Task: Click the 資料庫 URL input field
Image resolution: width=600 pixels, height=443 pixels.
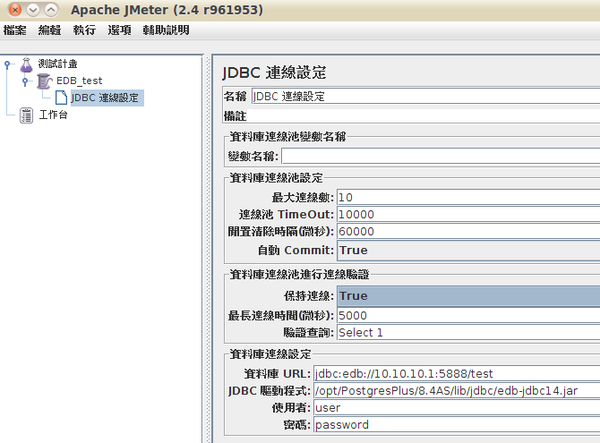Action: 457,374
